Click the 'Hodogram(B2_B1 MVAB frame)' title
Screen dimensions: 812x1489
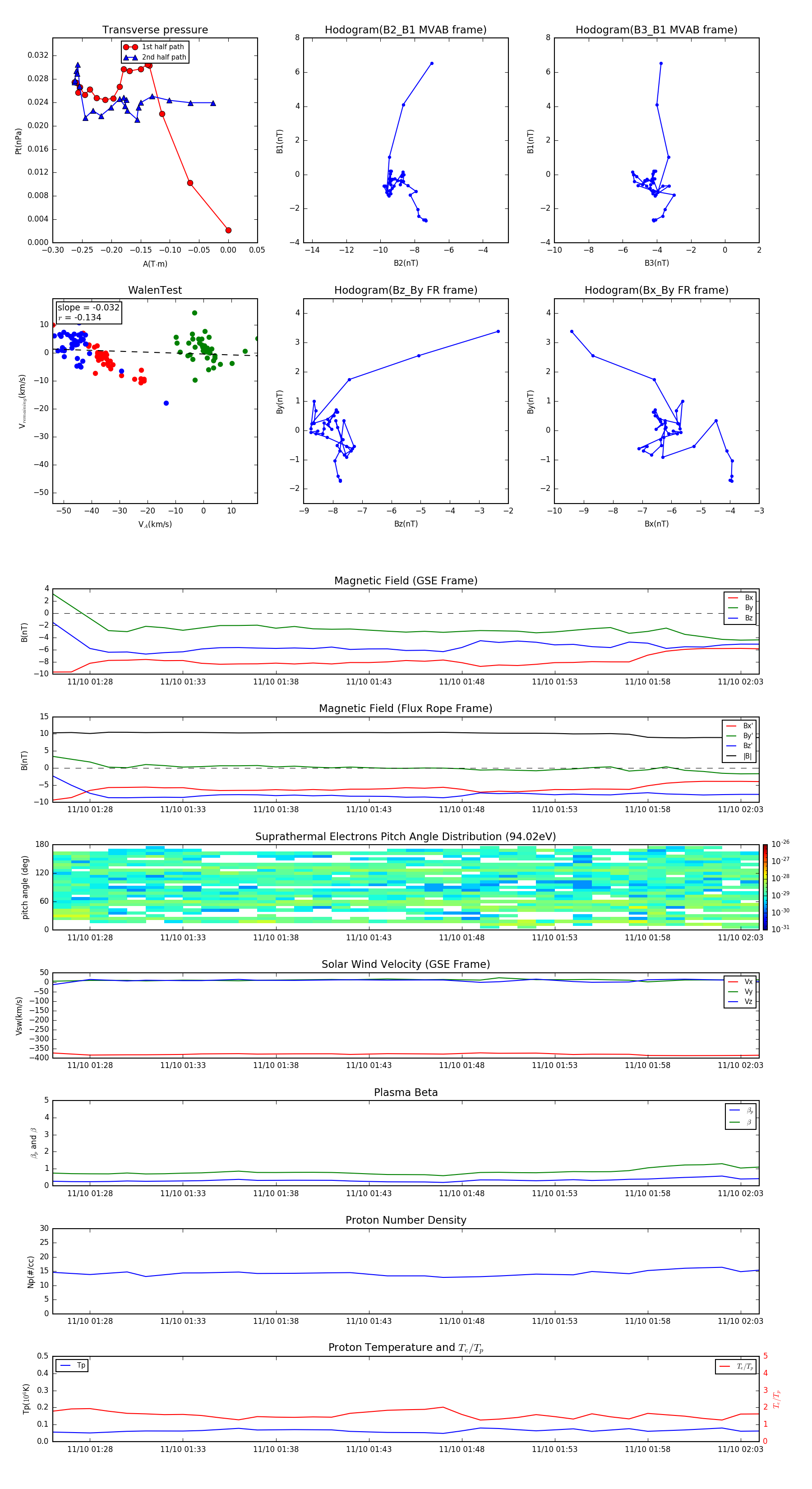point(406,30)
